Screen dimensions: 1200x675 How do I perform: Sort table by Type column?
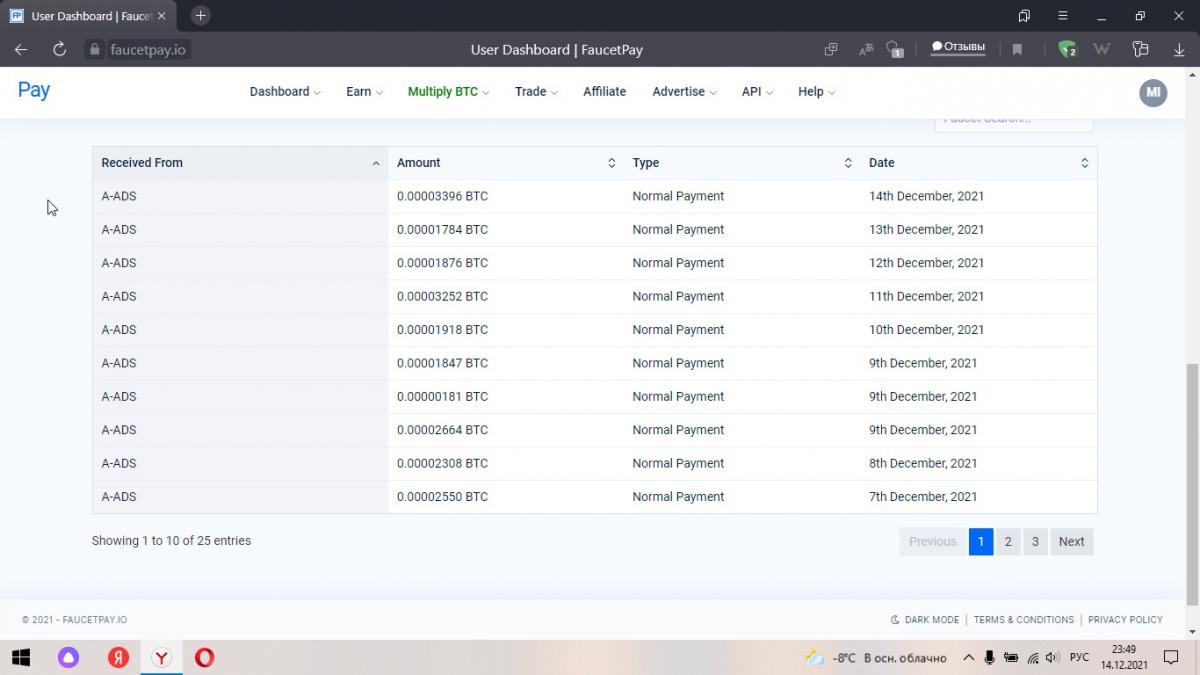742,163
